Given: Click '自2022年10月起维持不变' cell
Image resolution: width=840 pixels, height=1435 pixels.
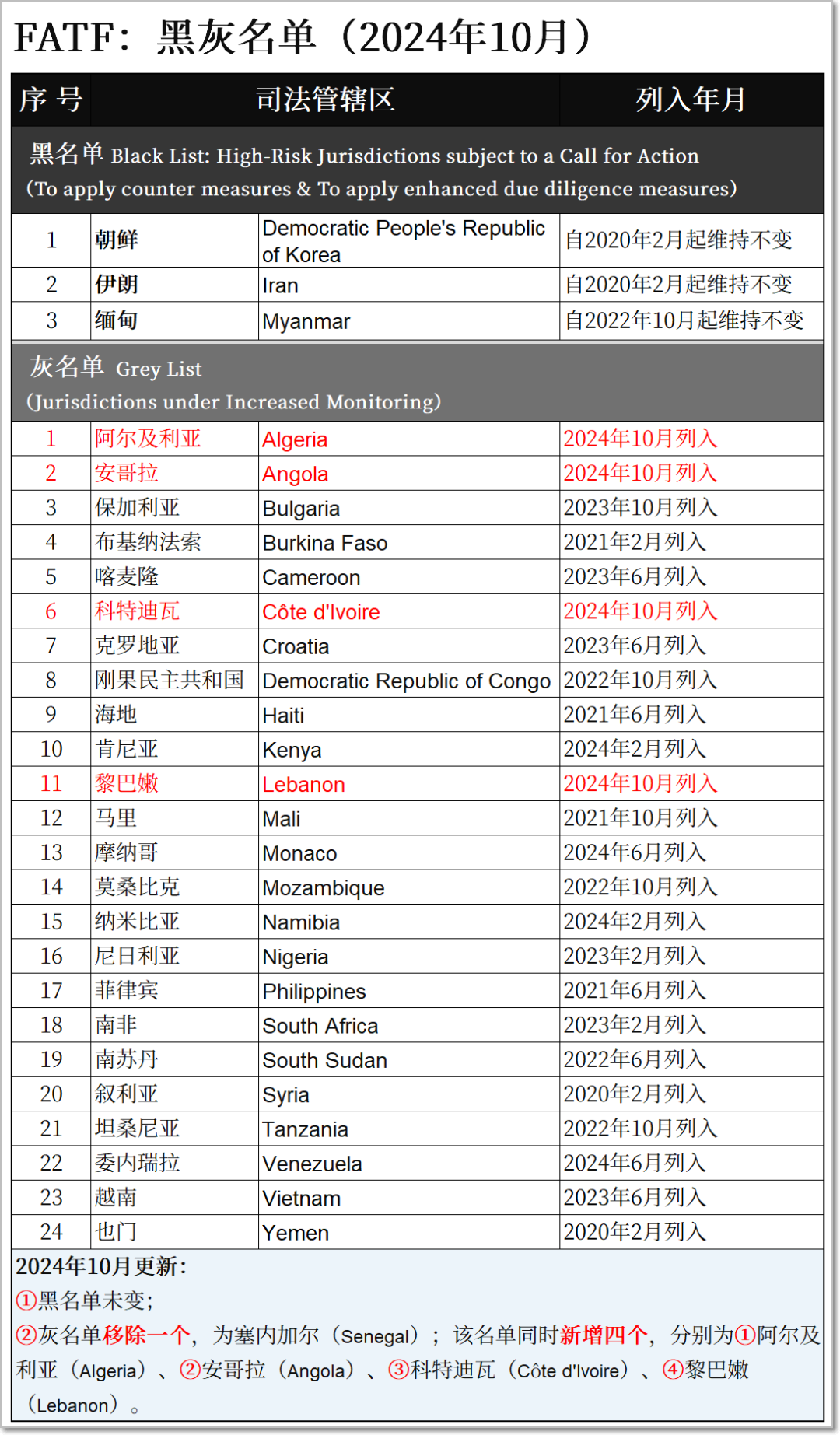Looking at the screenshot, I should tap(691, 321).
